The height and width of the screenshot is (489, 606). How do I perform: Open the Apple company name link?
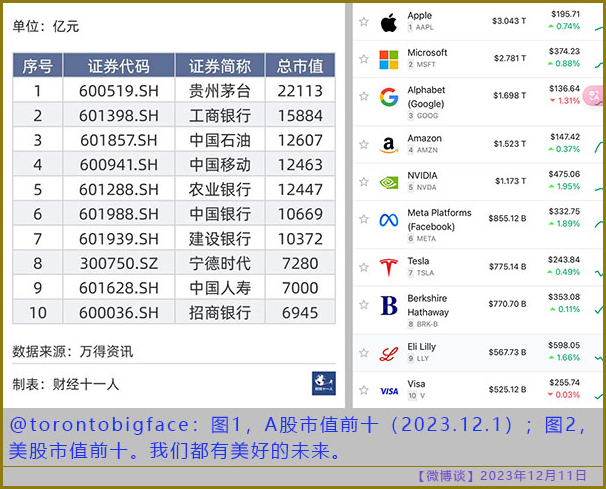420,15
